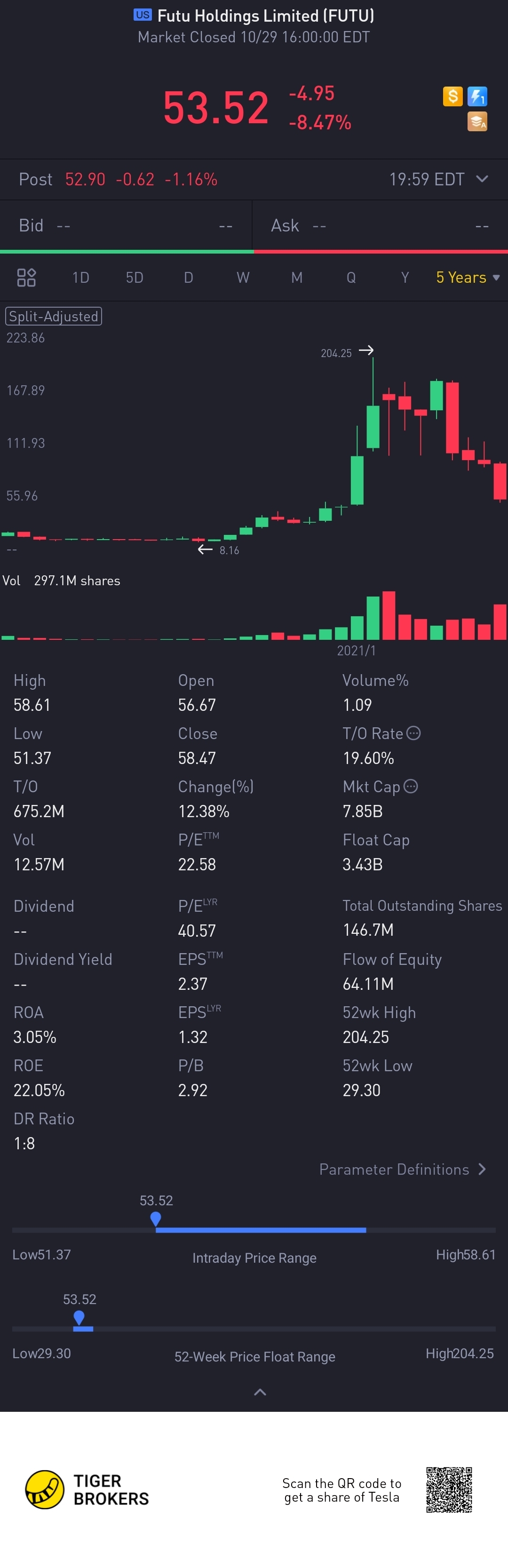The image size is (508, 1568).
Task: Tap the US market flag badge
Action: (x=143, y=15)
